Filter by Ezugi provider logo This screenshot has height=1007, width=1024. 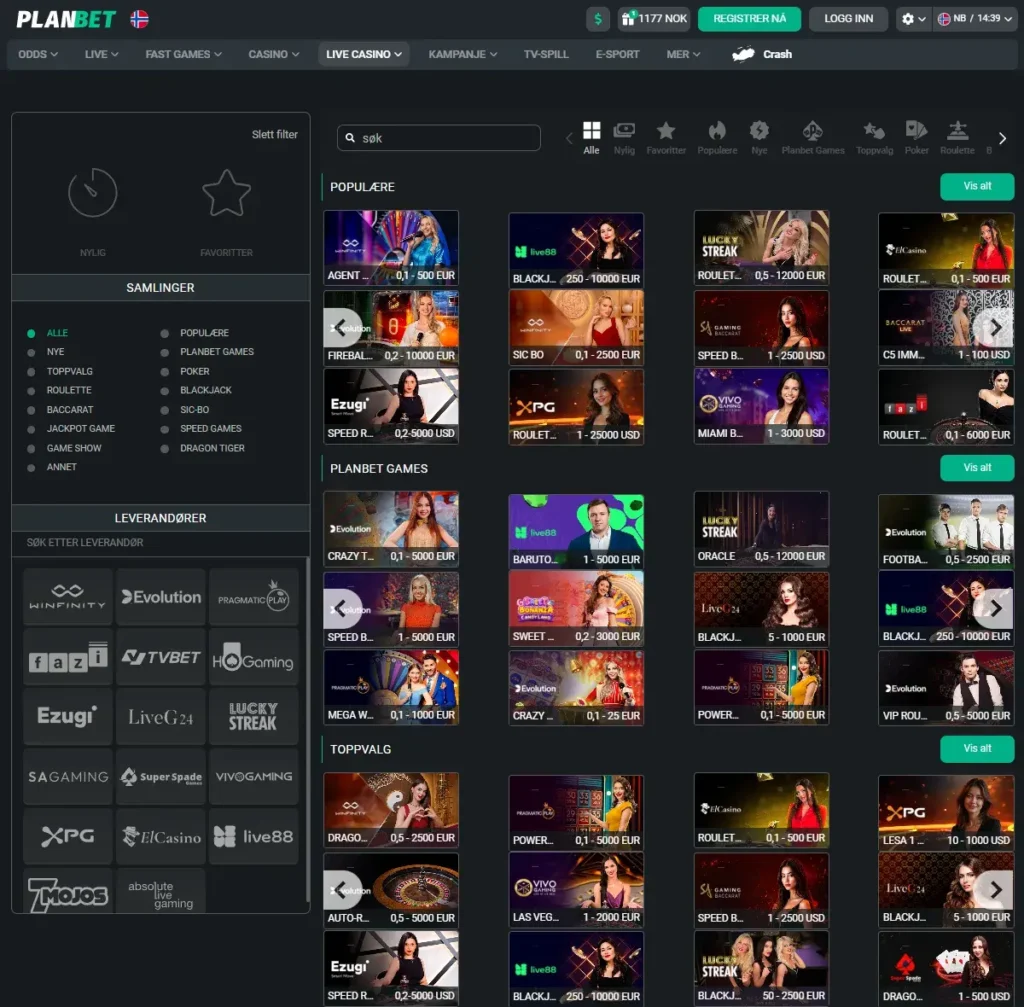pos(67,716)
